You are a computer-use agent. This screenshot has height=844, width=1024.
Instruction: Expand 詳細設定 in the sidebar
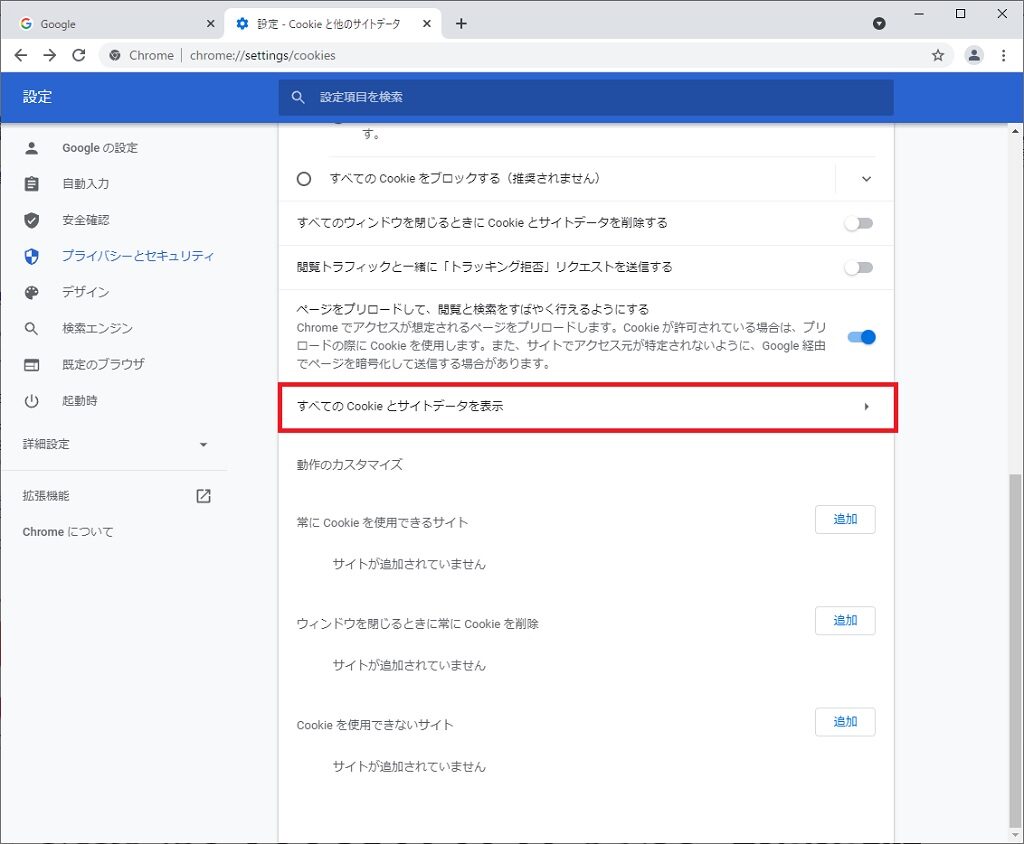116,444
